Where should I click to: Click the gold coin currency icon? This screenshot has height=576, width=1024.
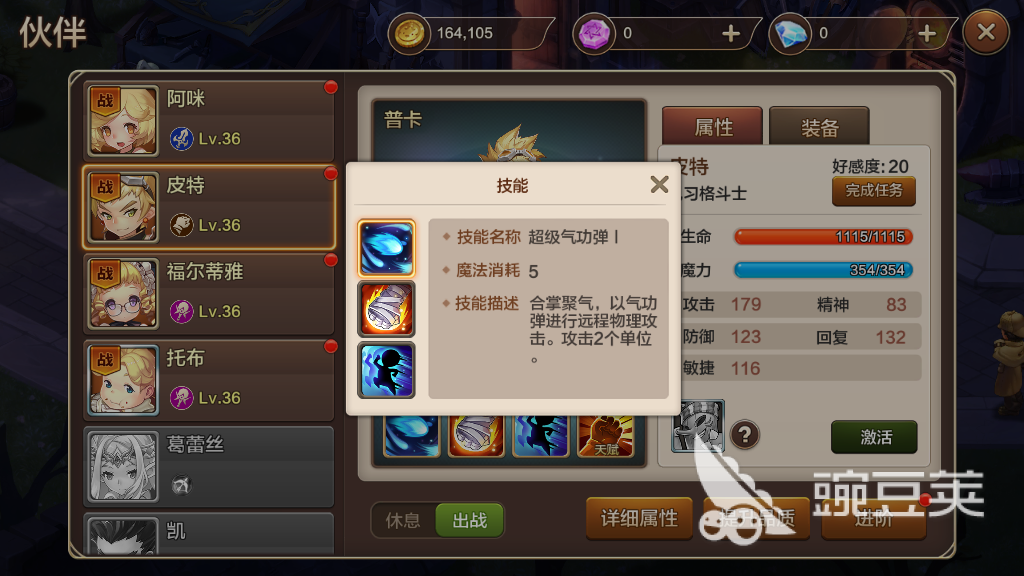409,33
